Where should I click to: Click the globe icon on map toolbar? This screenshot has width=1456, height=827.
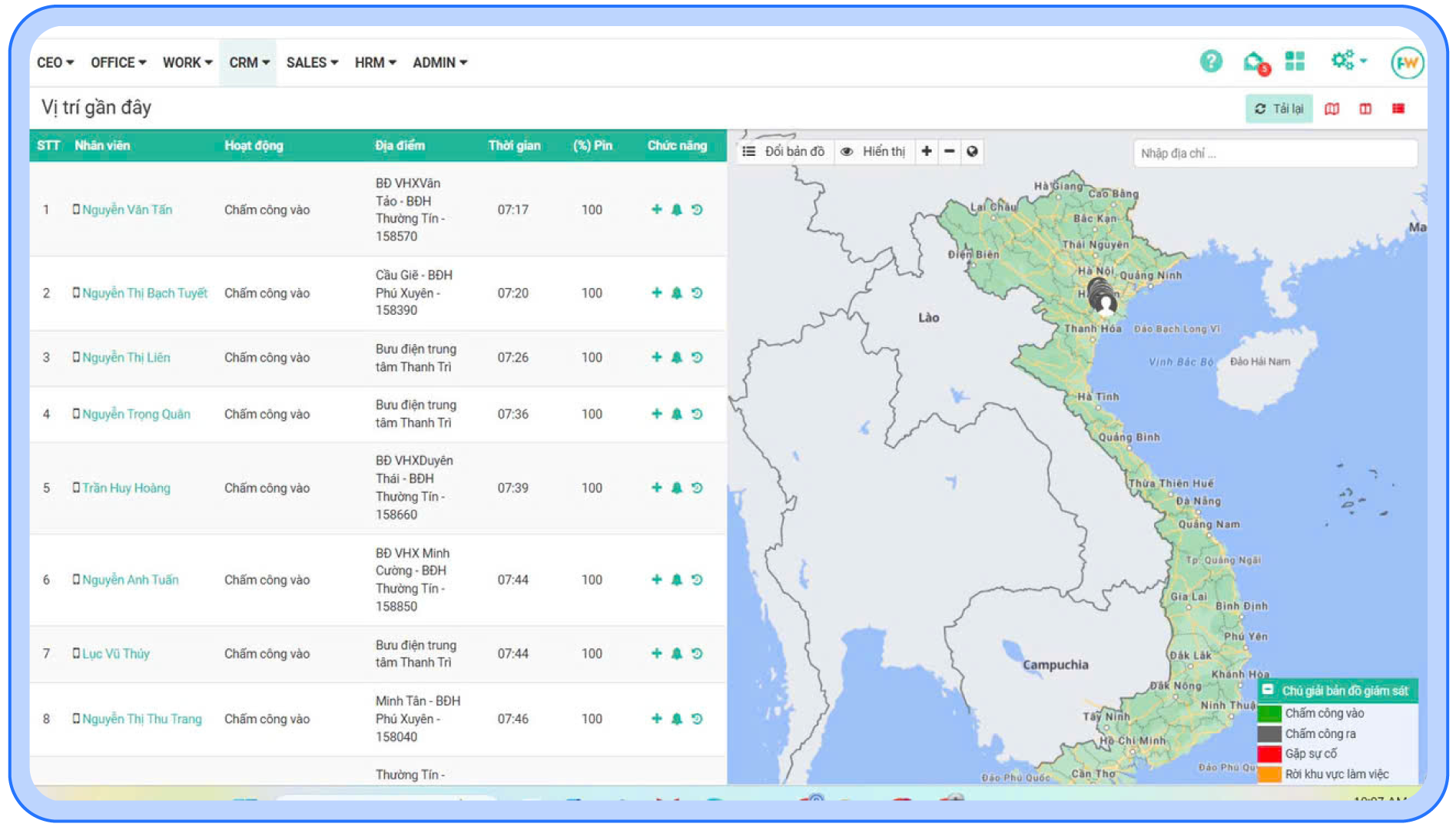pyautogui.click(x=973, y=151)
